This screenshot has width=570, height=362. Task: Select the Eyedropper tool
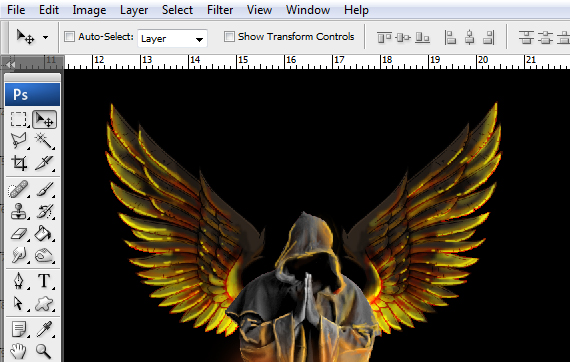(44, 329)
